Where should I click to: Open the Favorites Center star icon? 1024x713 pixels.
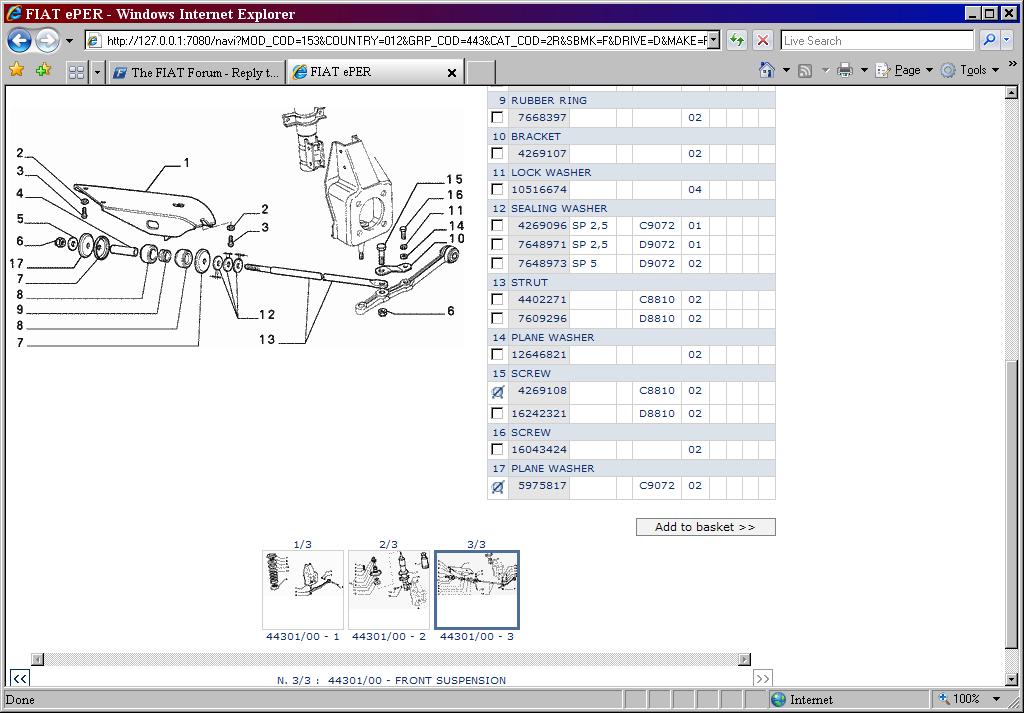(16, 69)
